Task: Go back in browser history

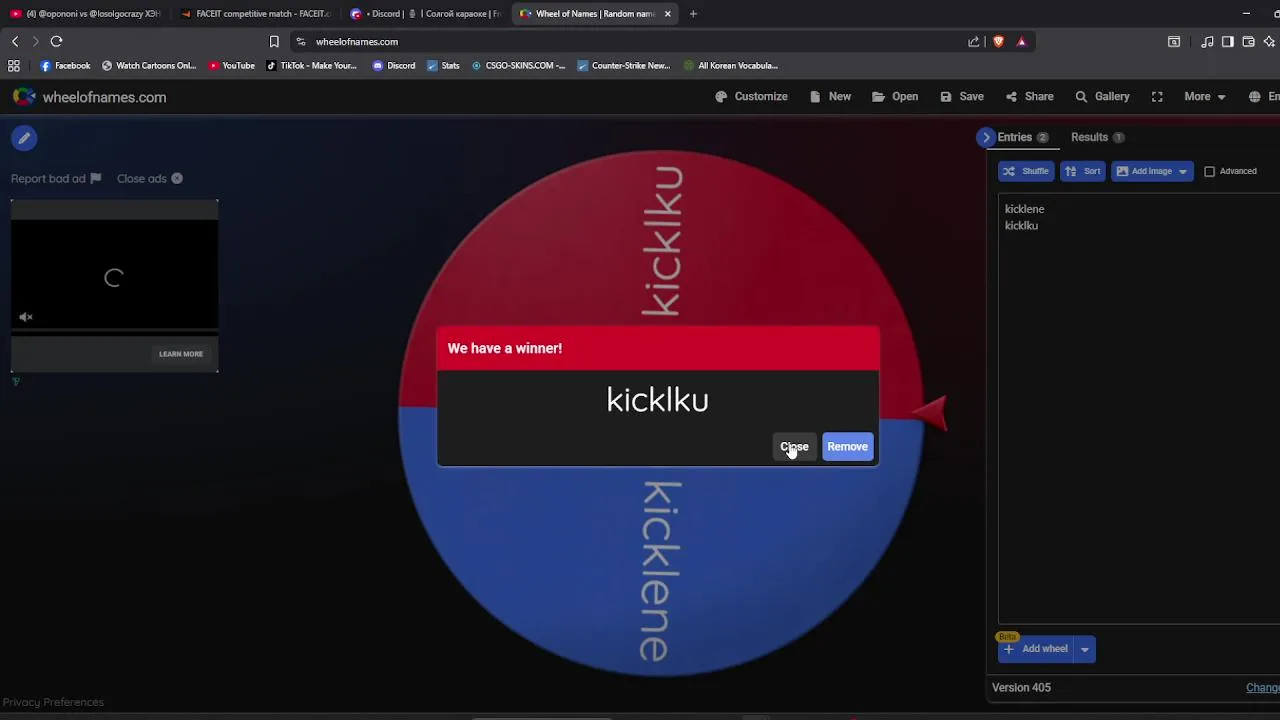Action: pyautogui.click(x=15, y=41)
